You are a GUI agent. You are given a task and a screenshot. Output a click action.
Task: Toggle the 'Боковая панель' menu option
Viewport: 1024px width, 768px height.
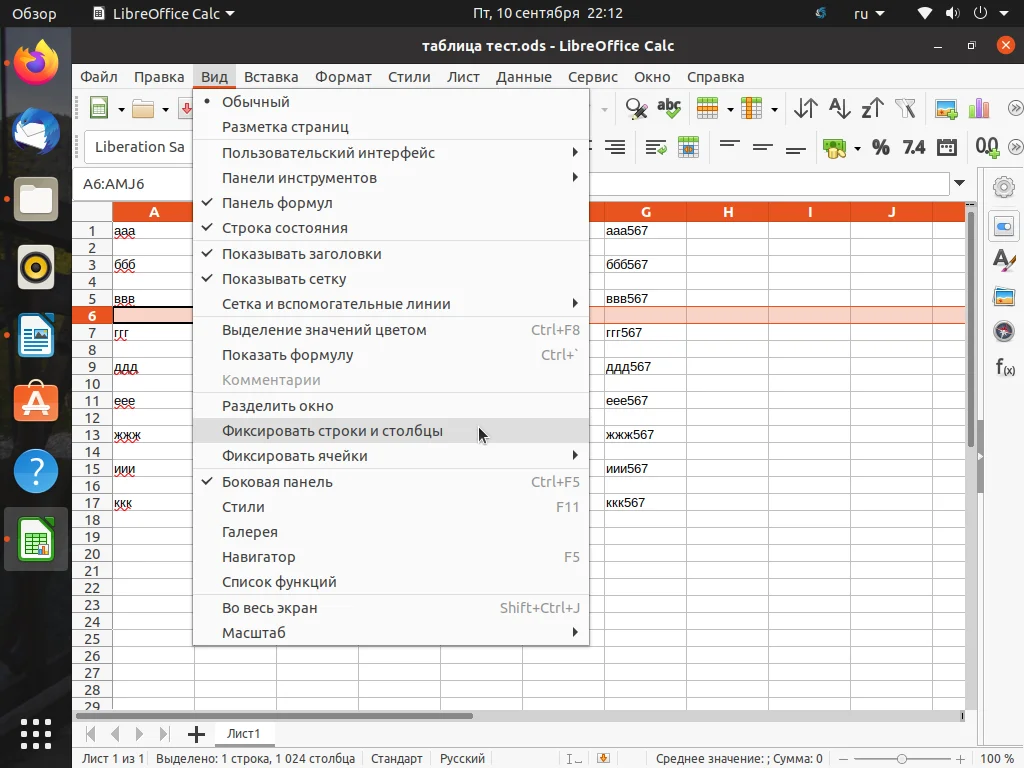277,482
